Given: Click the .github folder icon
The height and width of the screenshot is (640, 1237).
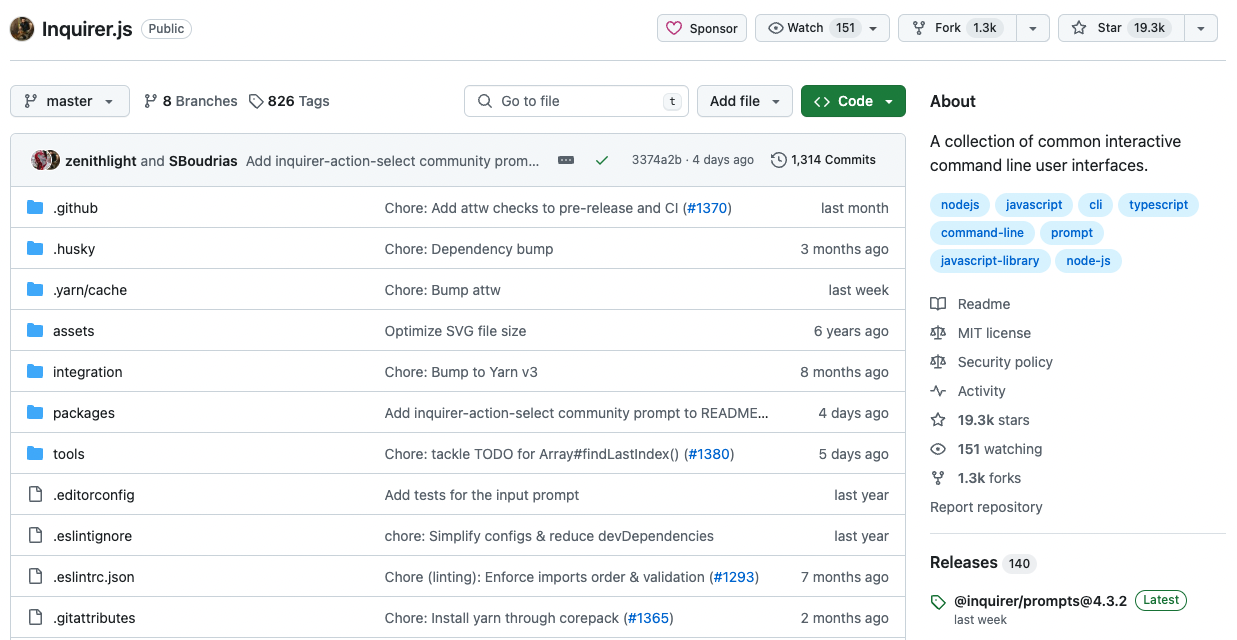Looking at the screenshot, I should [35, 208].
